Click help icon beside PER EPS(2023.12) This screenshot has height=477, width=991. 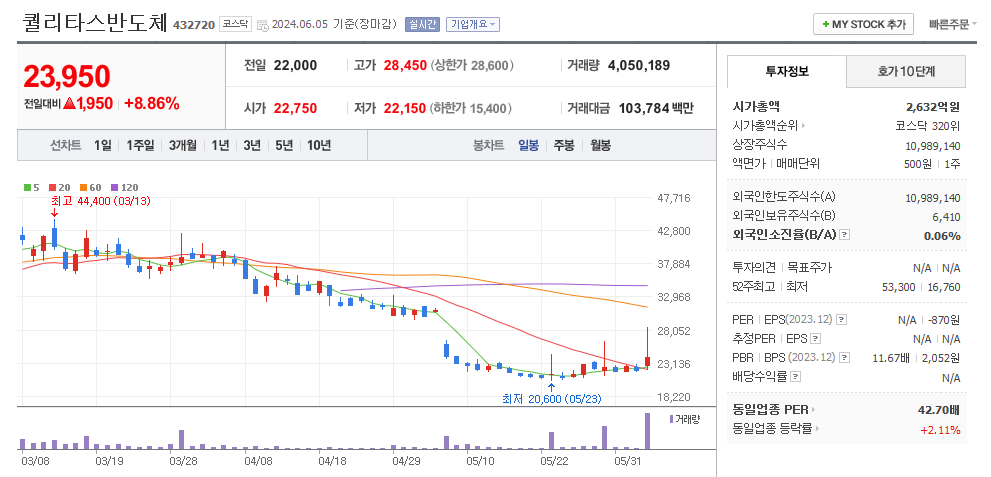pos(841,320)
